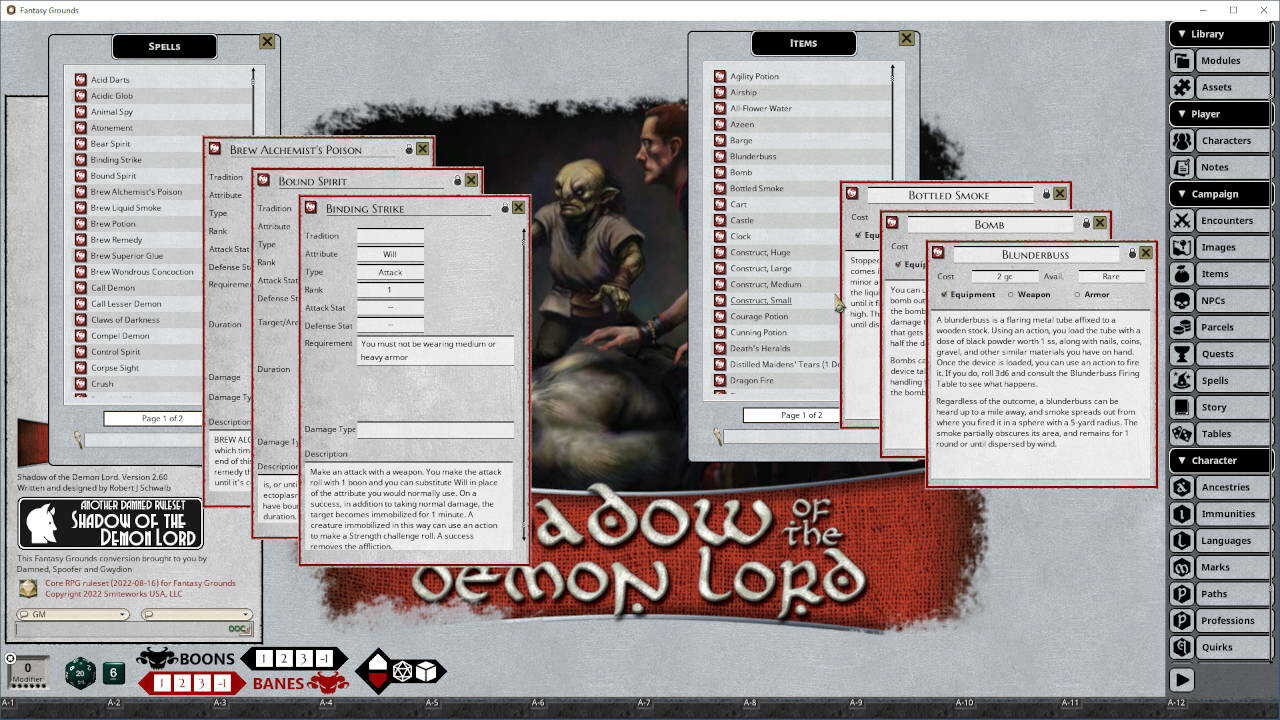Open the Spells campaign panel
The image size is (1280, 720).
pyautogui.click(x=1231, y=380)
